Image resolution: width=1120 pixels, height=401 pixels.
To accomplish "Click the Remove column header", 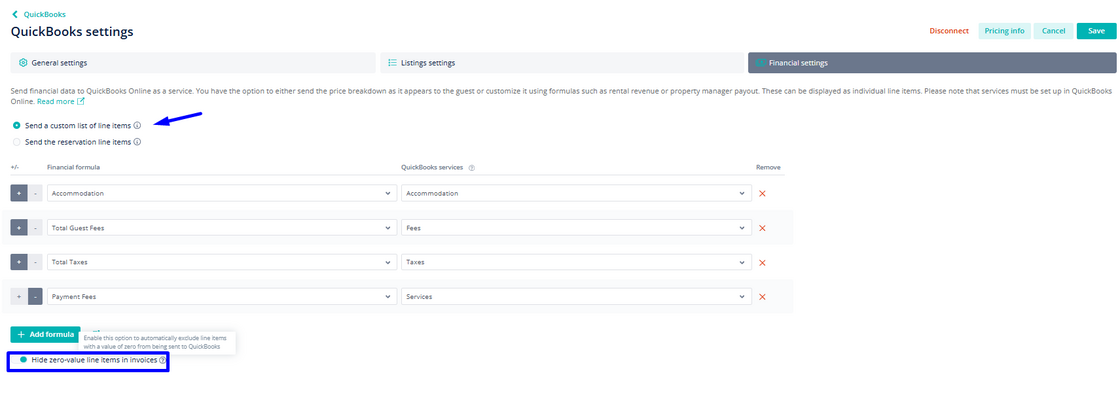I will point(769,167).
